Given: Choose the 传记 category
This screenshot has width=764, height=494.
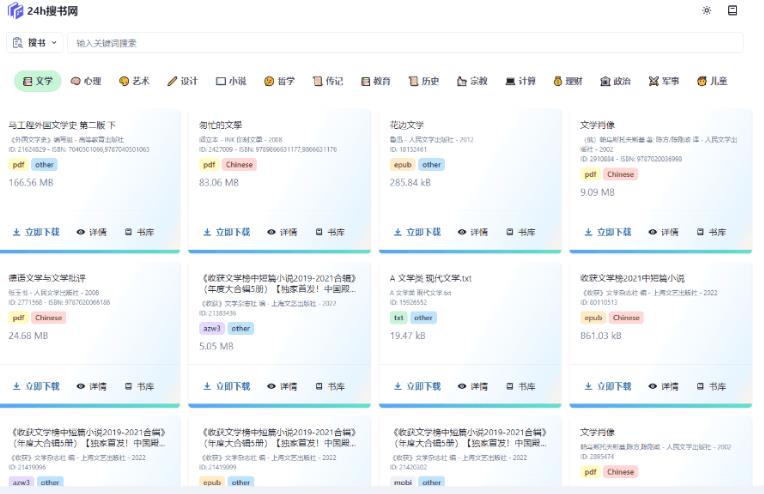Looking at the screenshot, I should point(328,81).
